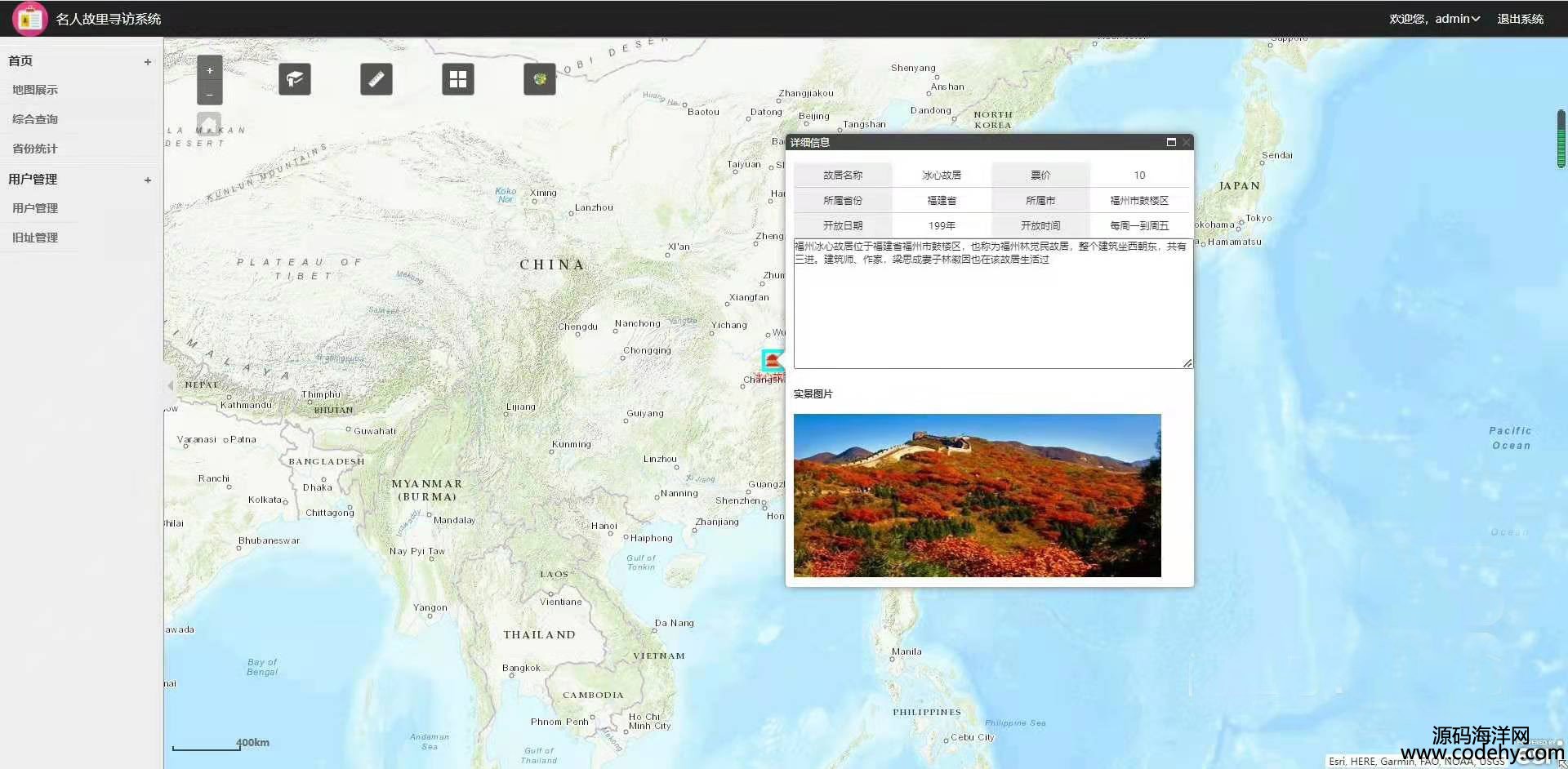Click the globe layer tool icon
This screenshot has height=769, width=1568.
pos(540,79)
